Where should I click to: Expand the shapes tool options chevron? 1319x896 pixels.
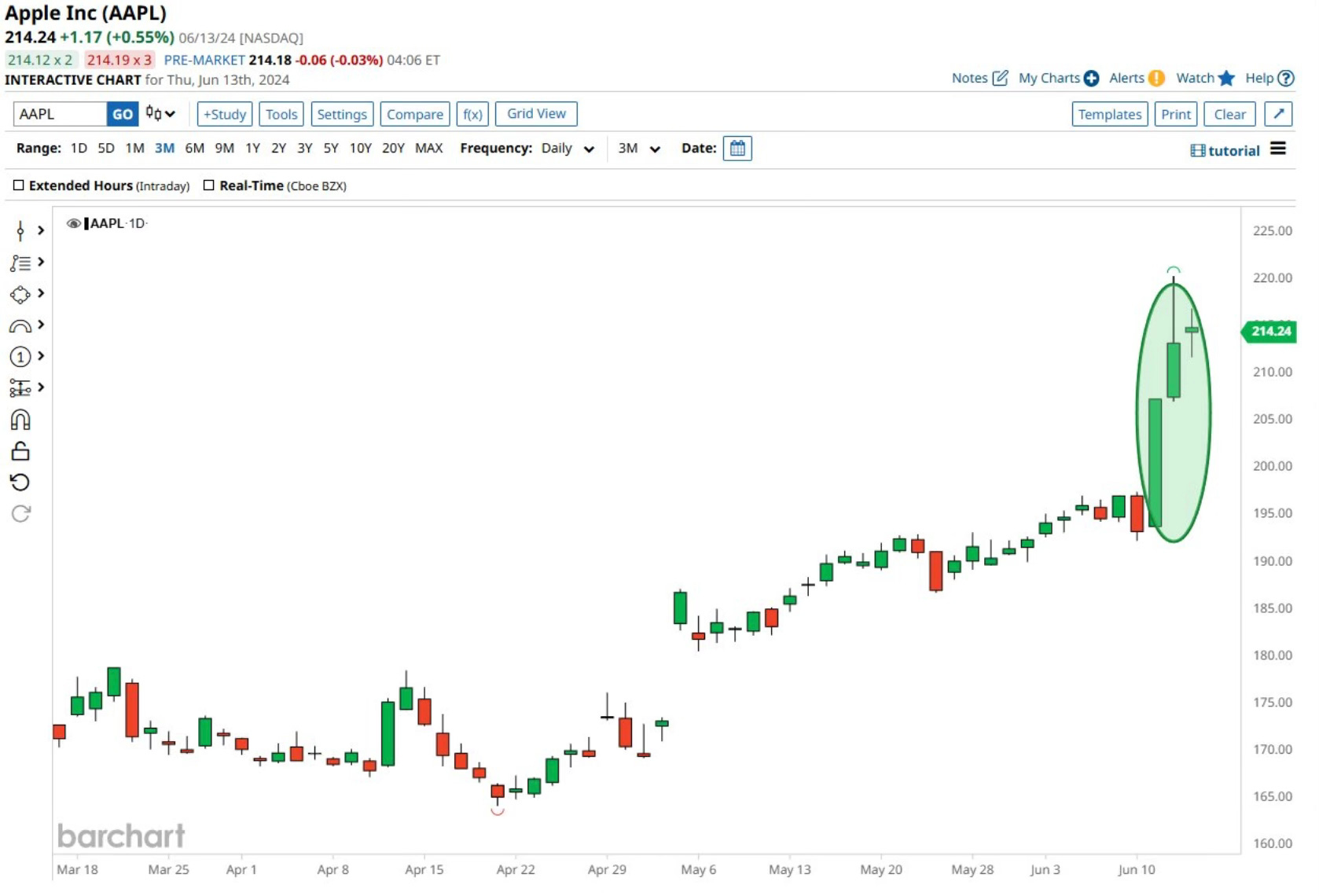[41, 293]
